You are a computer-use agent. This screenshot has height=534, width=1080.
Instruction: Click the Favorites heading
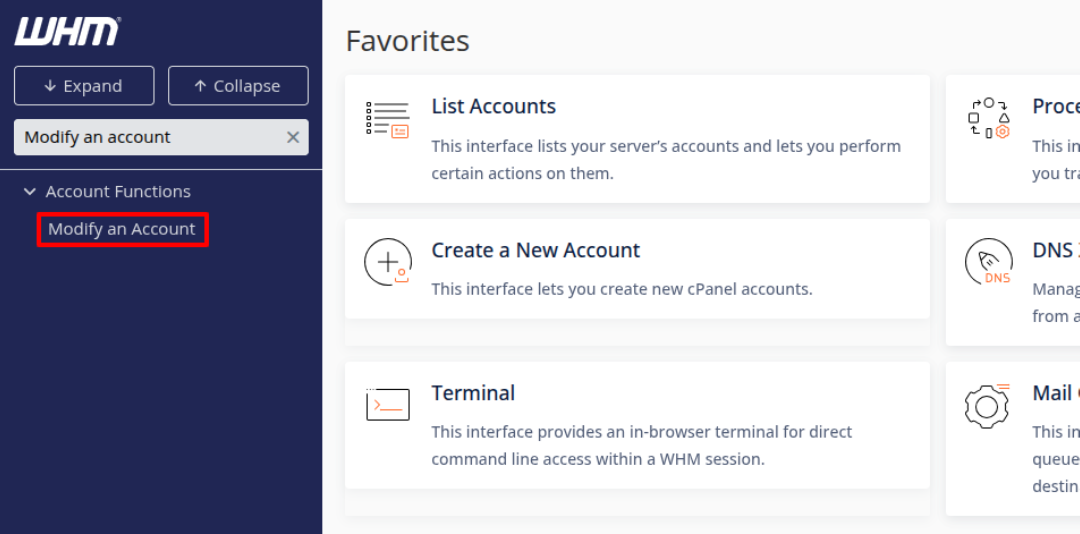407,41
